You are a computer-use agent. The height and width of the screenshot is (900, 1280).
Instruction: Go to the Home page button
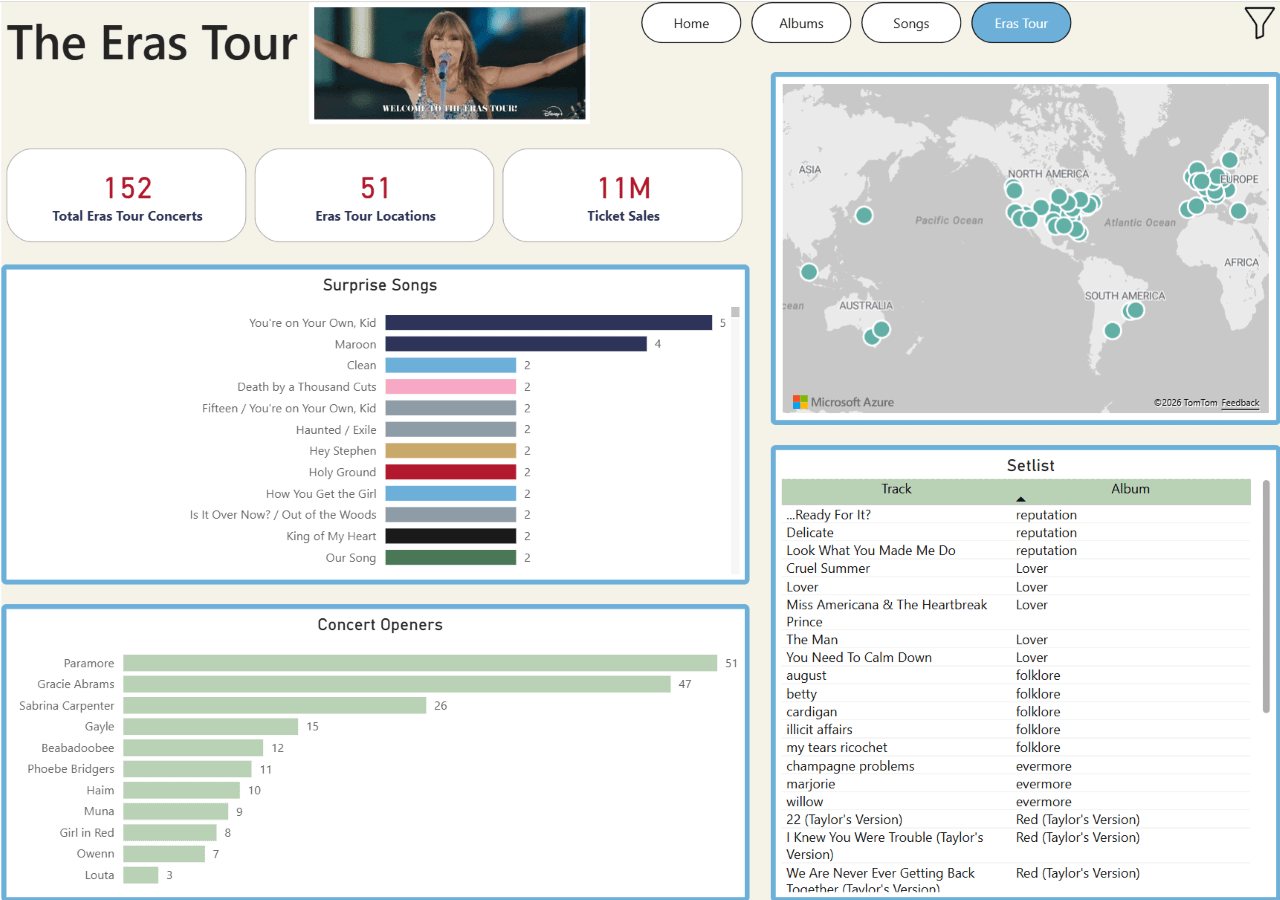[x=691, y=23]
